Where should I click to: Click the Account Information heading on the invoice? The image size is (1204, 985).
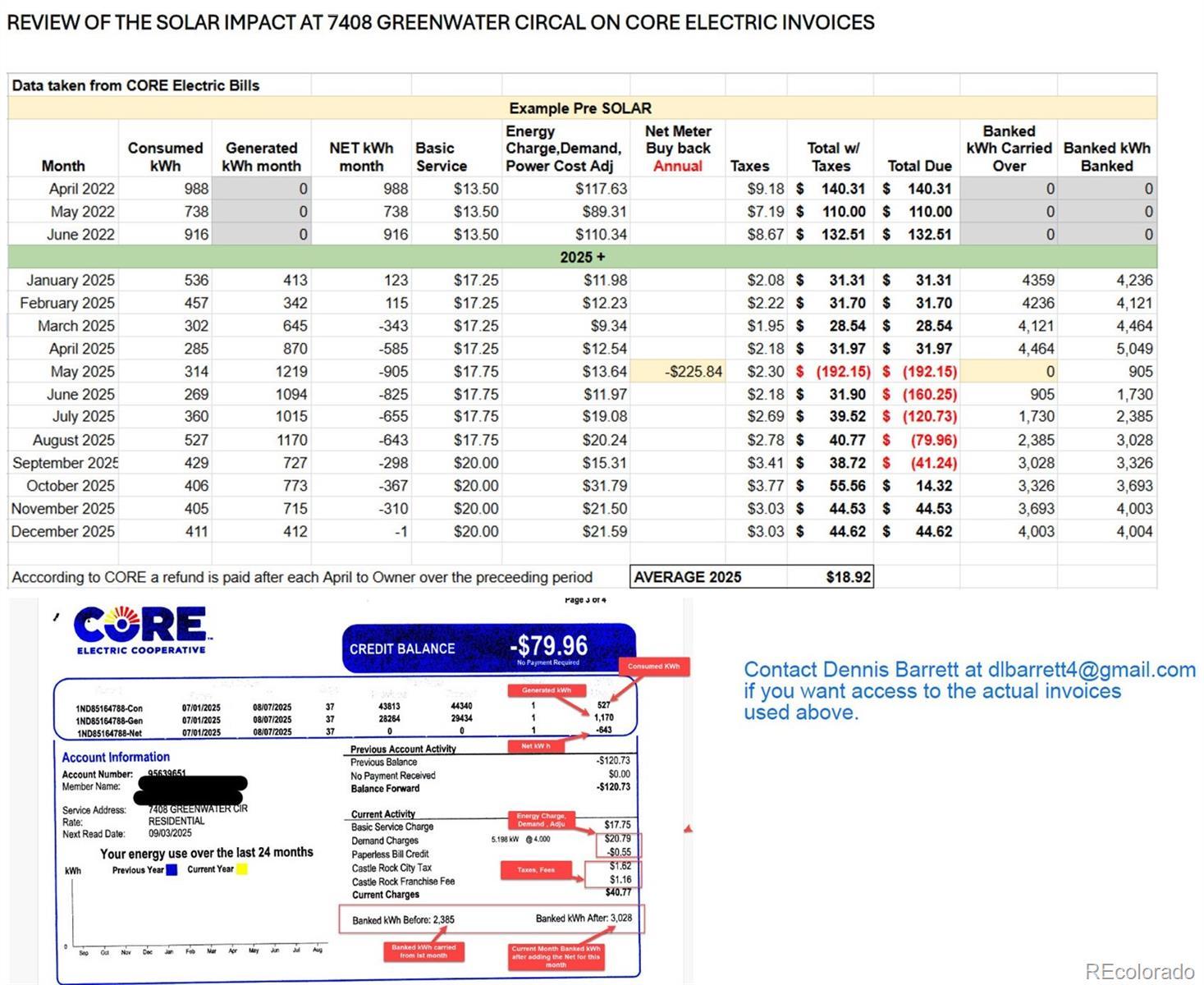[x=116, y=758]
